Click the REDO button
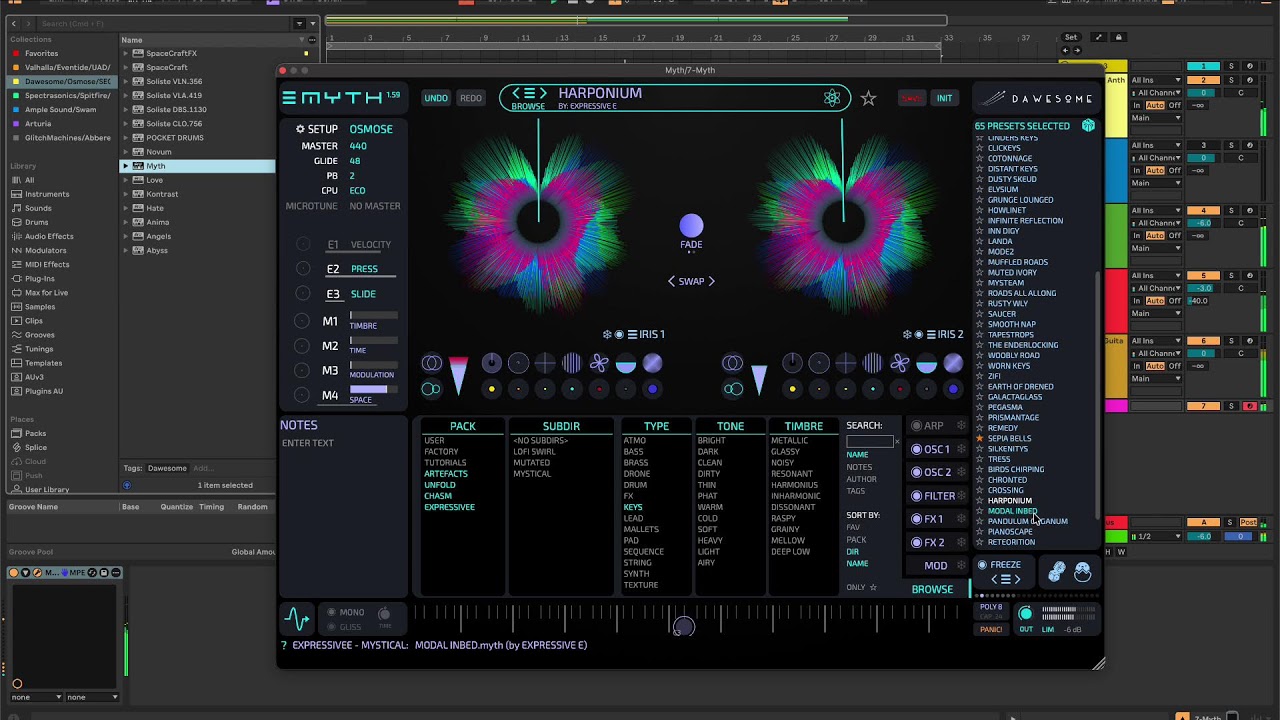The height and width of the screenshot is (720, 1280). coord(470,98)
